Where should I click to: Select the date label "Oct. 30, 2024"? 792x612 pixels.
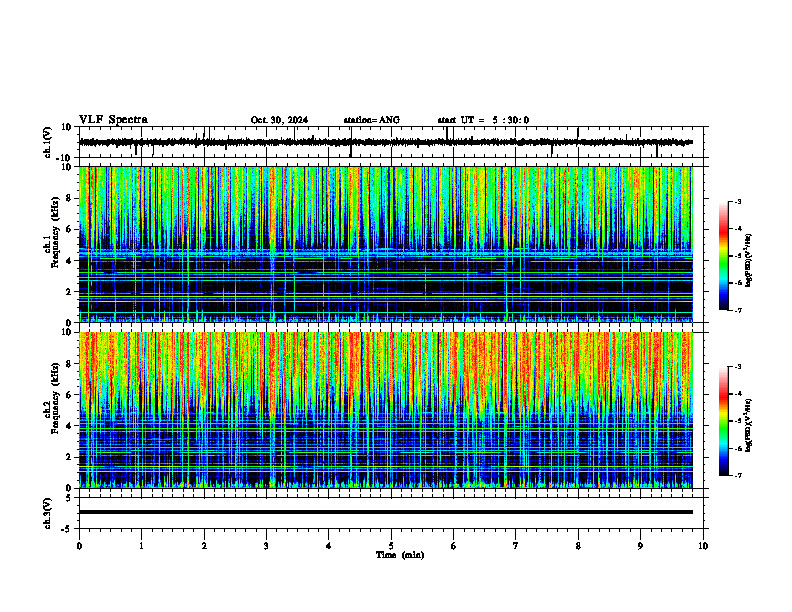279,120
